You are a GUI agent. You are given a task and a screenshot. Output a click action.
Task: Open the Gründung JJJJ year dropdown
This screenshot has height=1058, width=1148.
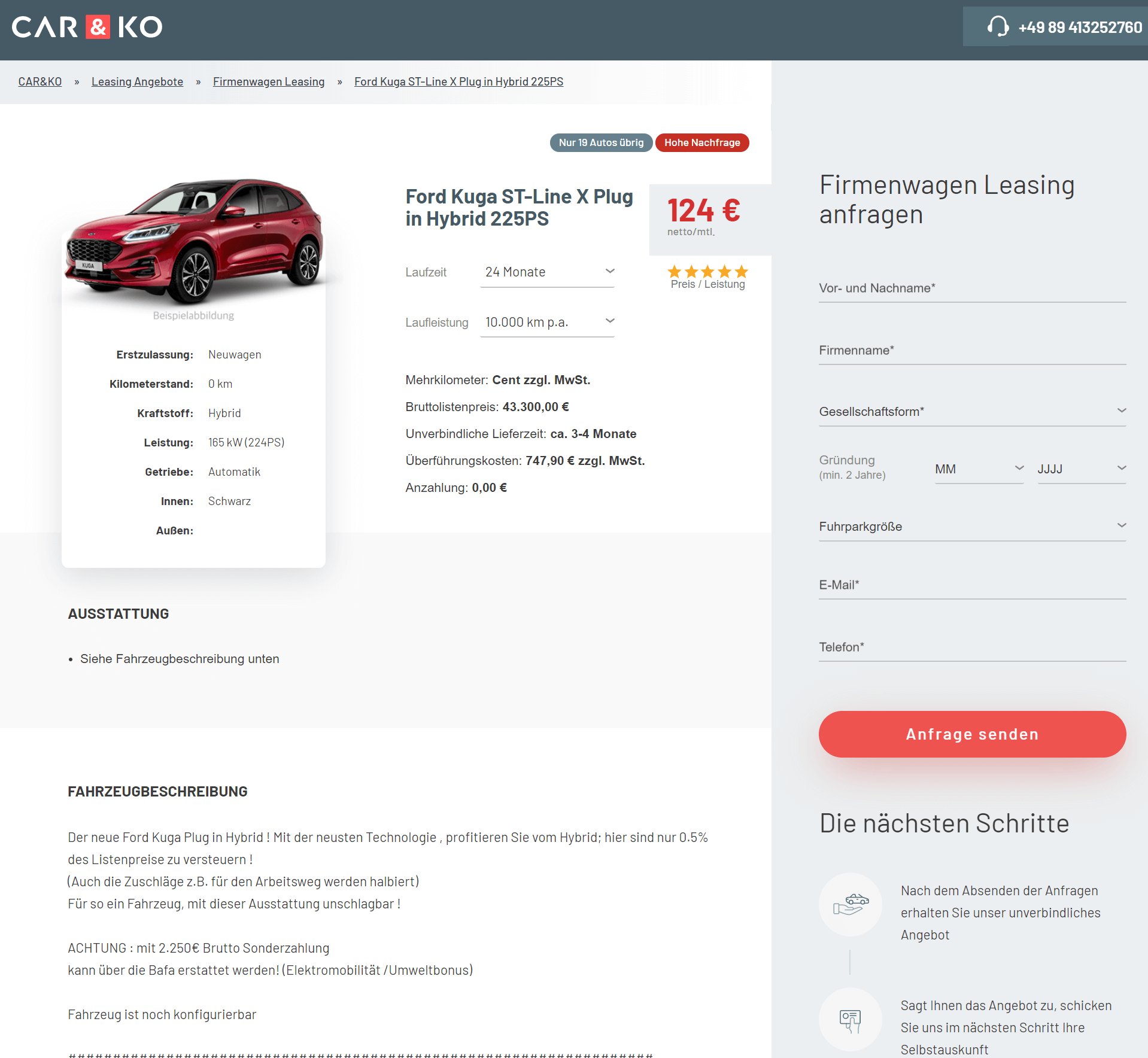[x=1082, y=469]
